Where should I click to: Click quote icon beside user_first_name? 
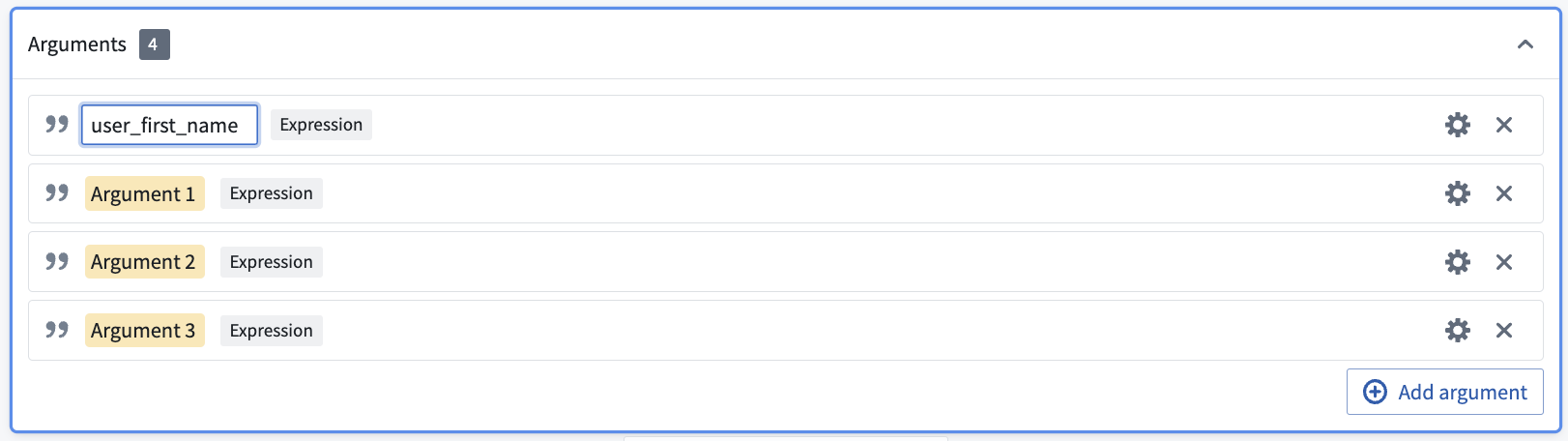(x=57, y=124)
